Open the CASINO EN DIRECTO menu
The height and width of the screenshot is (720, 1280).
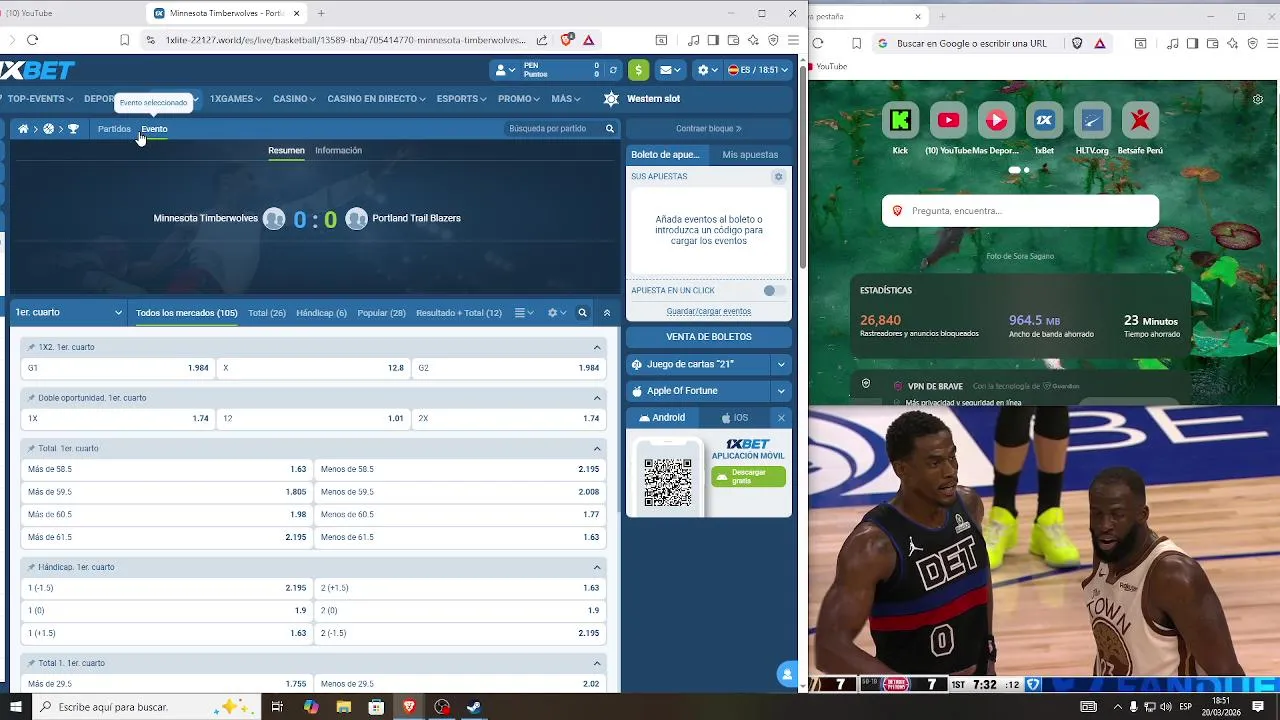click(x=376, y=99)
